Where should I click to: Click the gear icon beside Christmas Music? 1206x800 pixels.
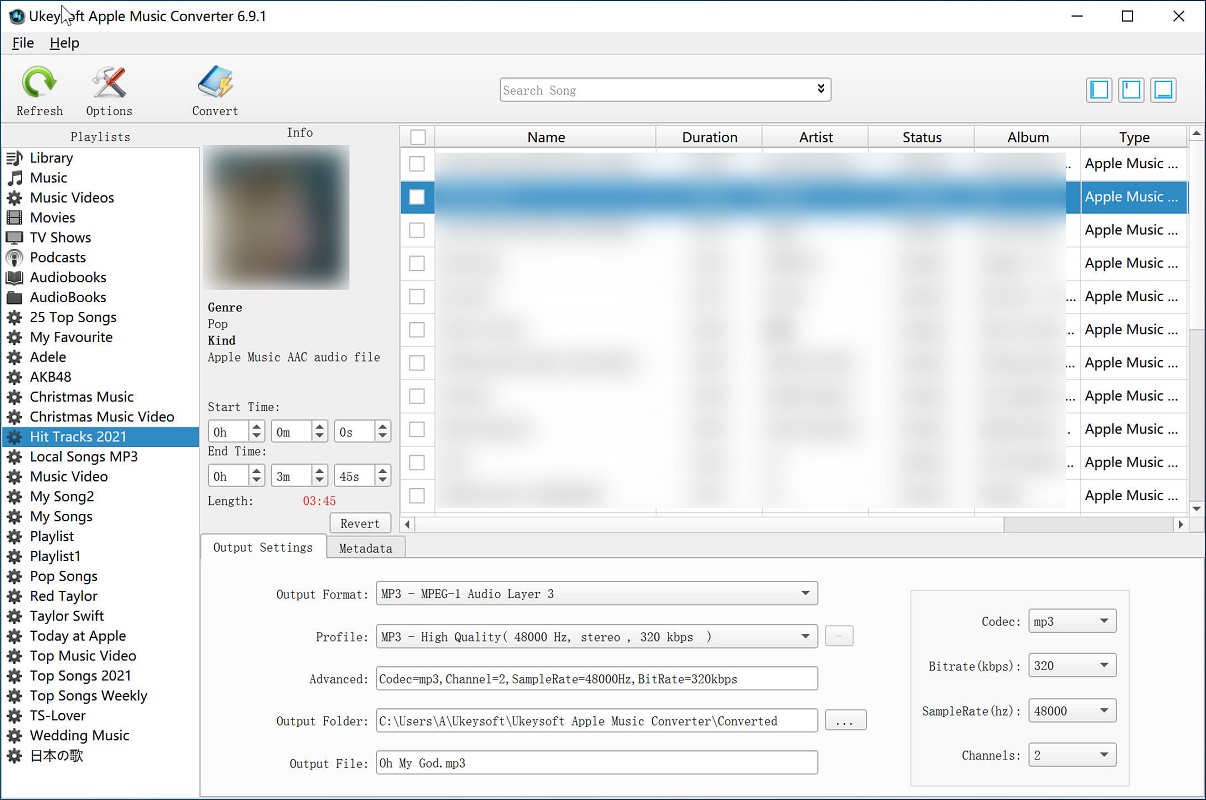click(14, 398)
